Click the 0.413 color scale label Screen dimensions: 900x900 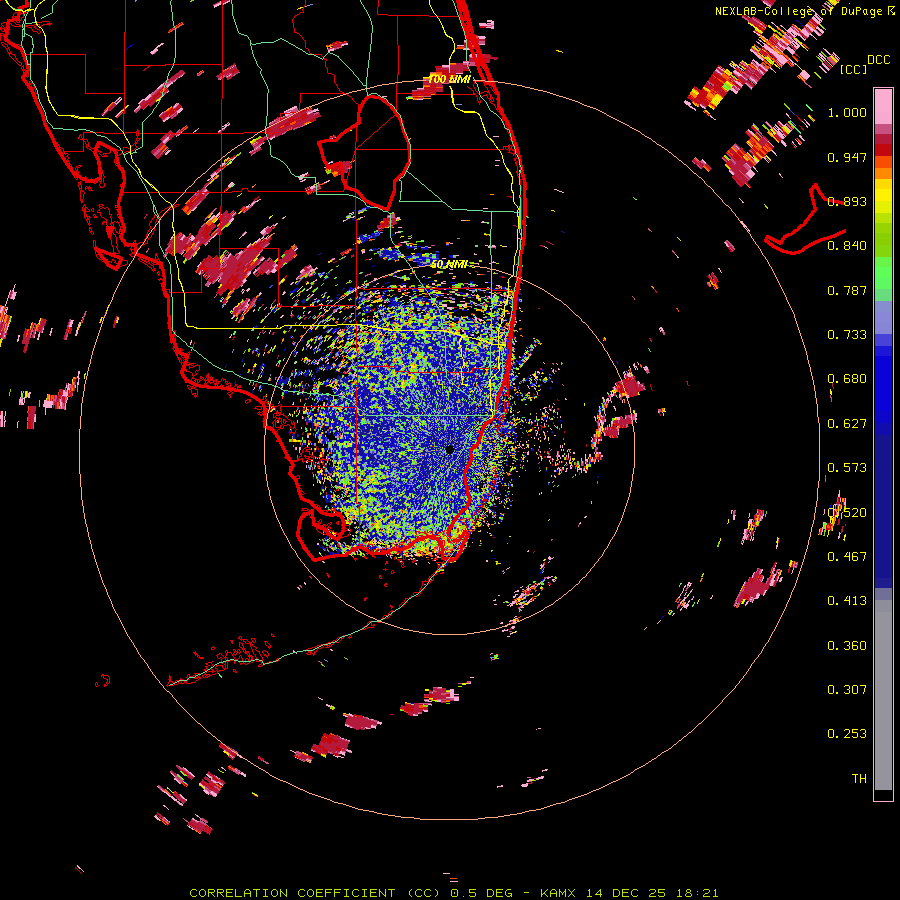coord(847,601)
